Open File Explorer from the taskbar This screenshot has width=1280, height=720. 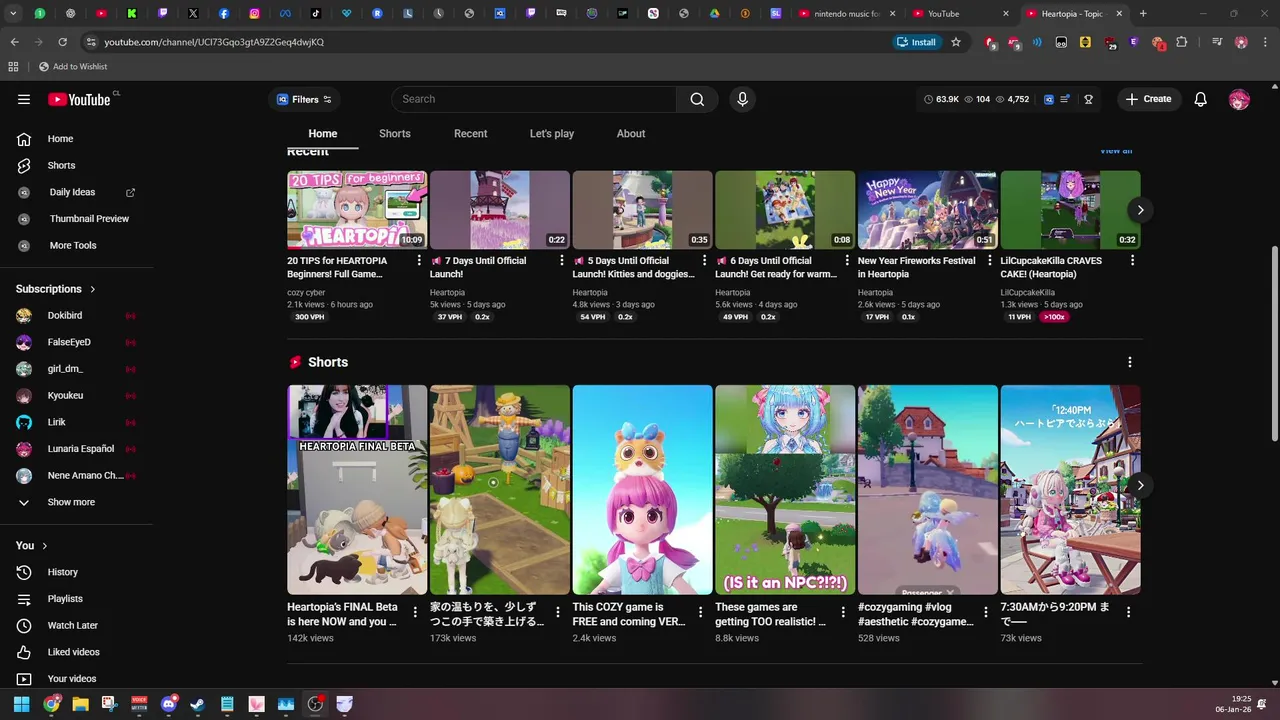click(x=80, y=704)
